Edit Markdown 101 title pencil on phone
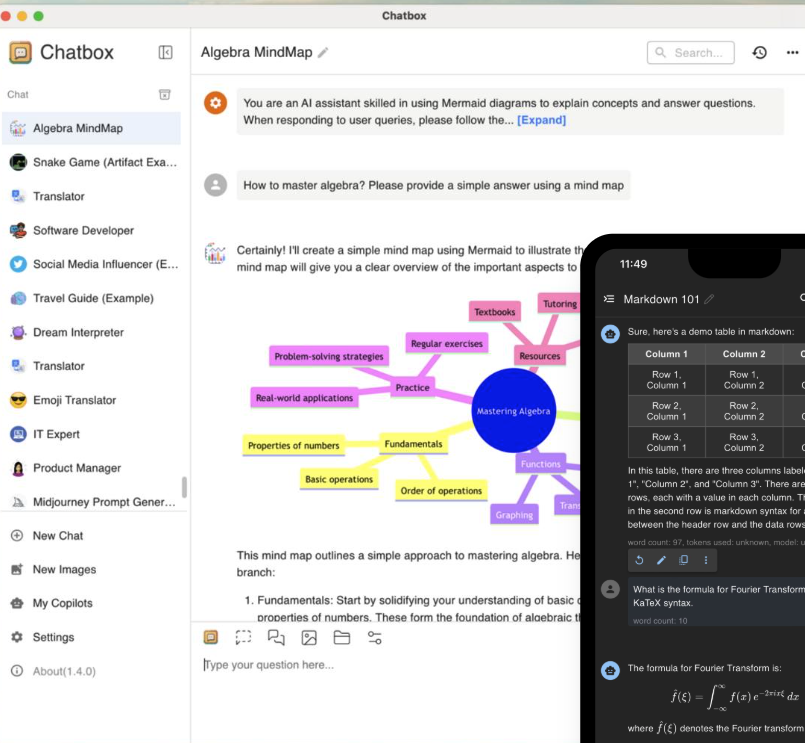This screenshot has height=743, width=805. pyautogui.click(x=709, y=299)
